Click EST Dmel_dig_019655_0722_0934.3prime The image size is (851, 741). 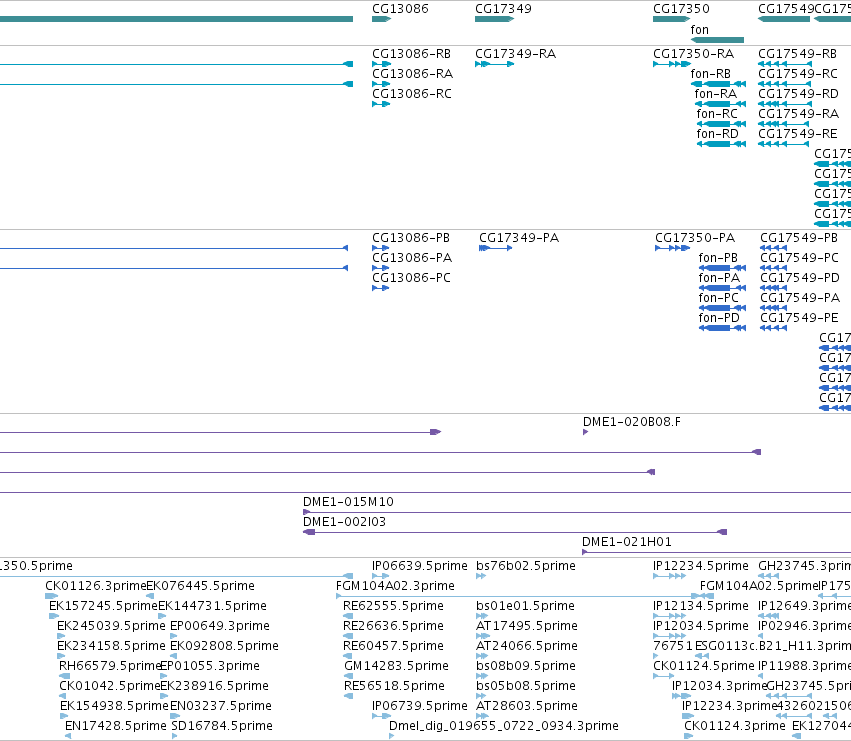point(504,726)
